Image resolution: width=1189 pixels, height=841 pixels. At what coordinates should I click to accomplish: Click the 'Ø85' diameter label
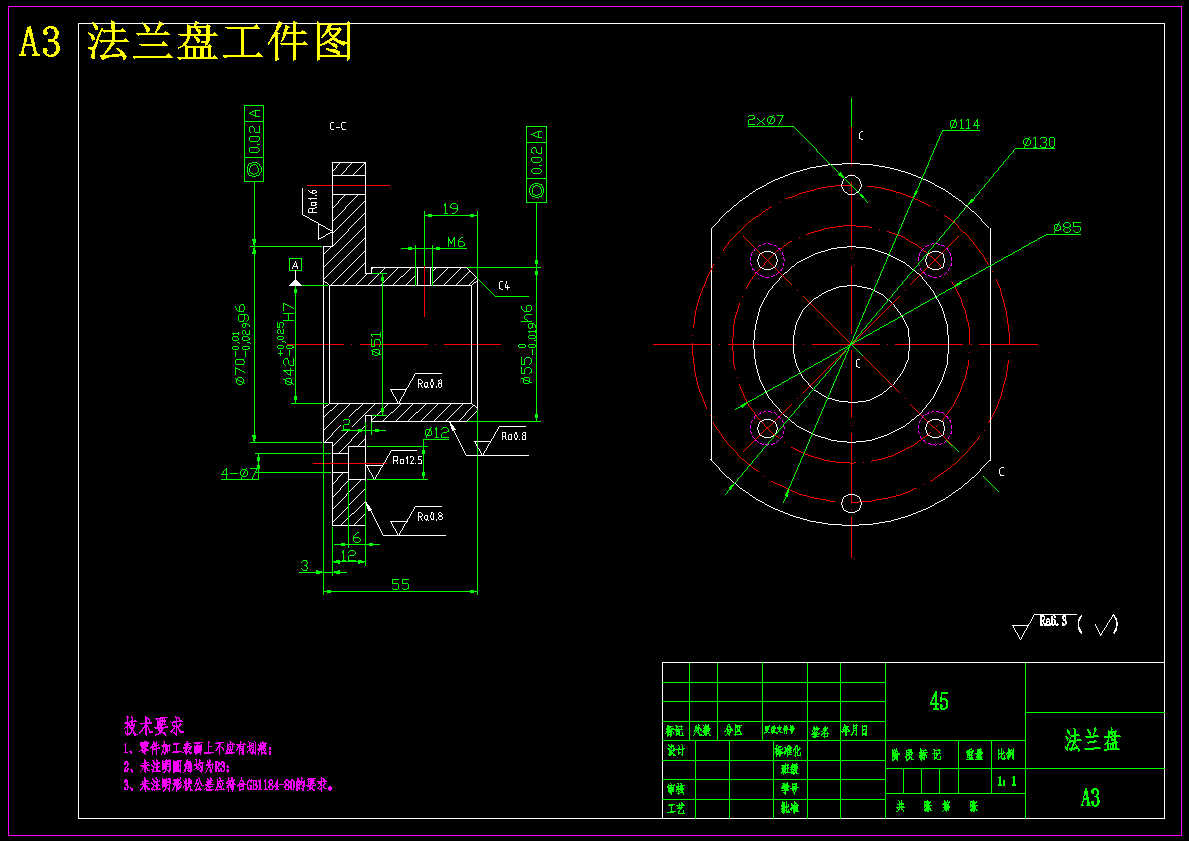[x=1067, y=227]
